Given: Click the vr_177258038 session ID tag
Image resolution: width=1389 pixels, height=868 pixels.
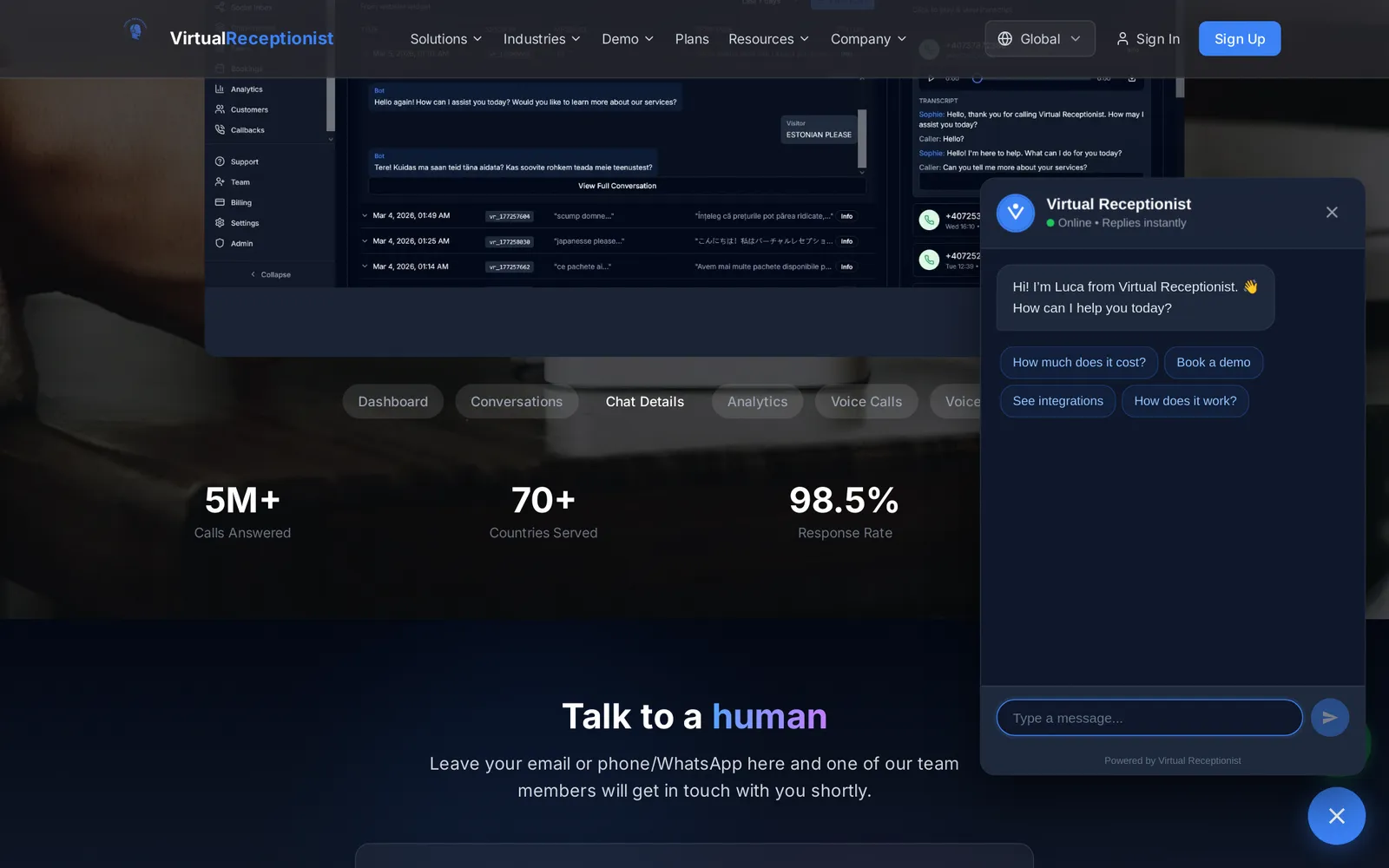Looking at the screenshot, I should [510, 241].
